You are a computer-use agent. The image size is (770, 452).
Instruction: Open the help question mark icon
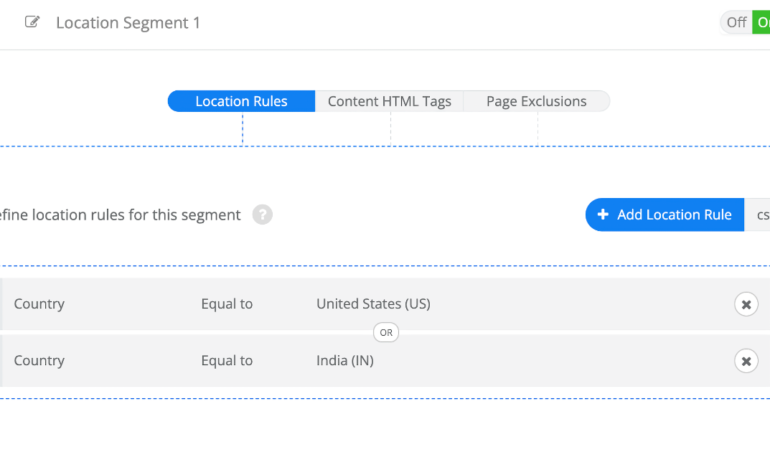(262, 214)
